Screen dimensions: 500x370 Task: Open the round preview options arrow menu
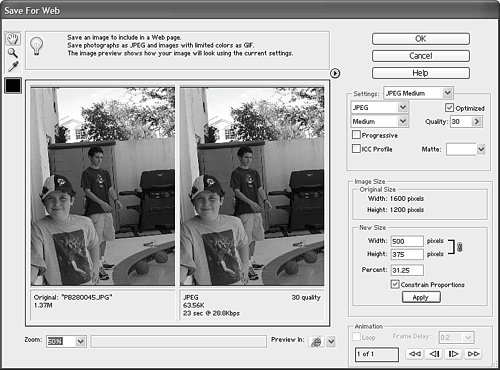335,73
